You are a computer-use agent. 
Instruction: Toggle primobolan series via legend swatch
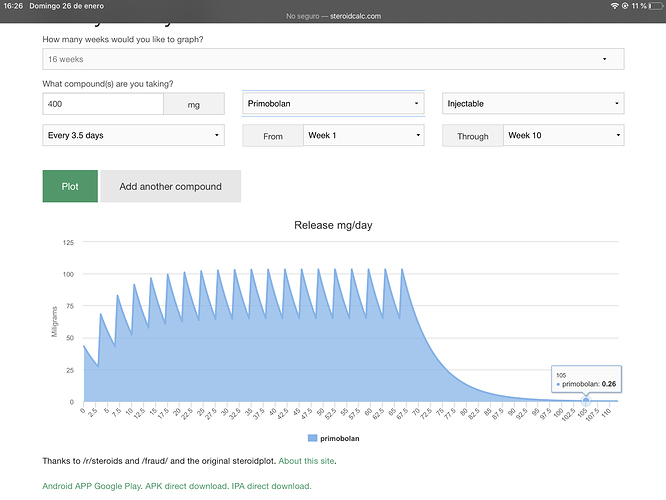[x=312, y=438]
